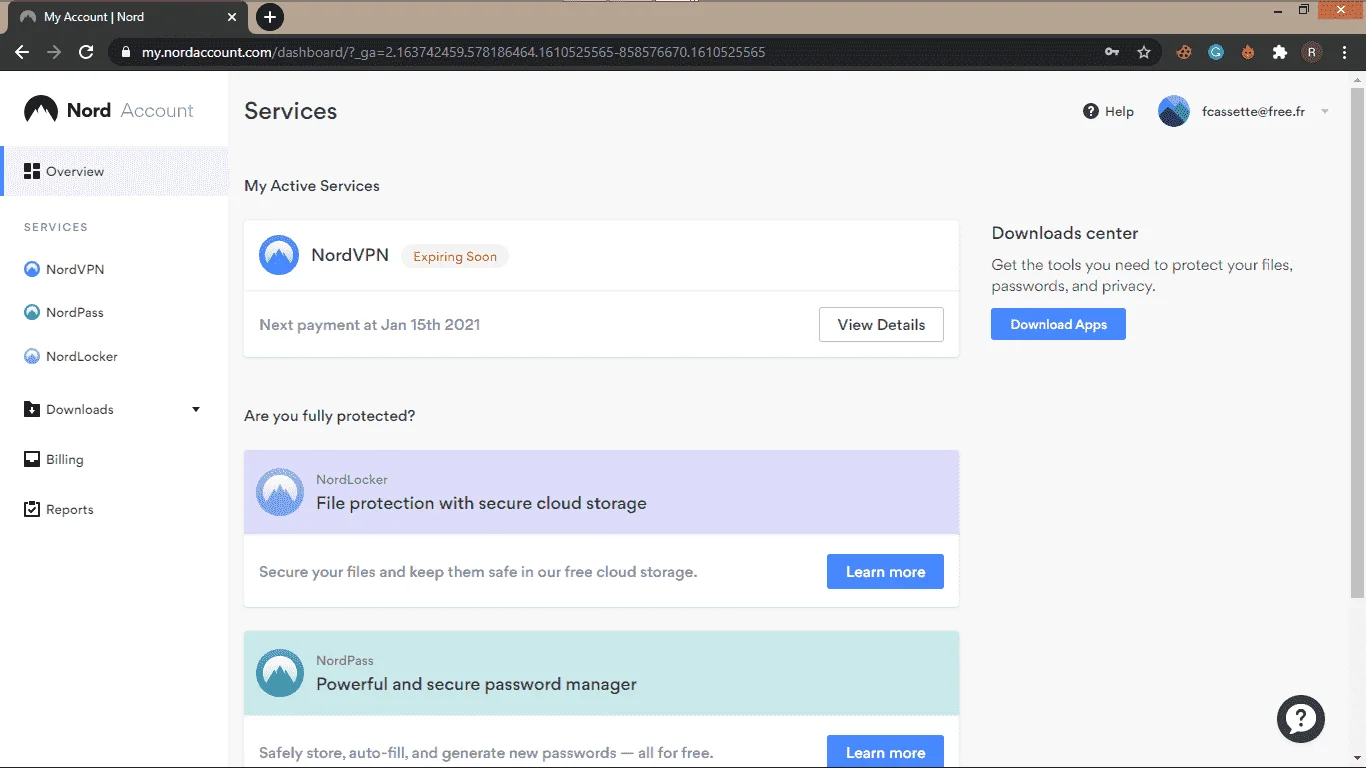1366x768 pixels.
Task: Click the Grammarly extension icon
Action: click(1216, 52)
